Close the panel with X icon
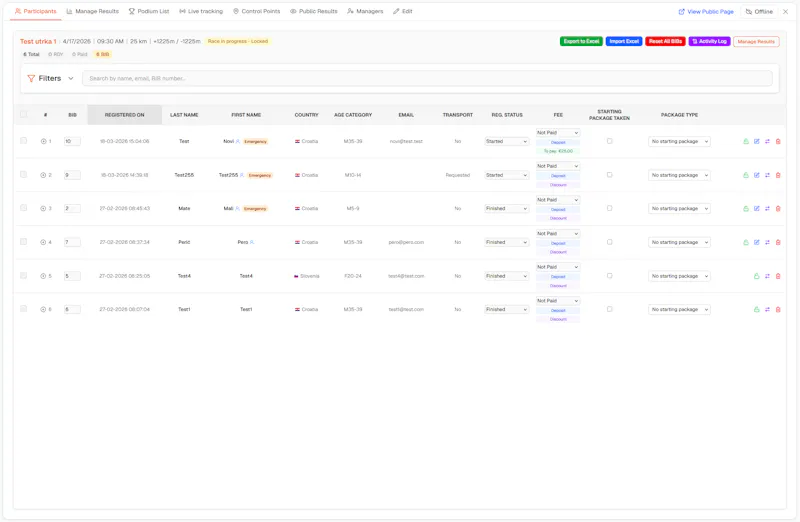Image resolution: width=800 pixels, height=522 pixels. click(x=786, y=11)
